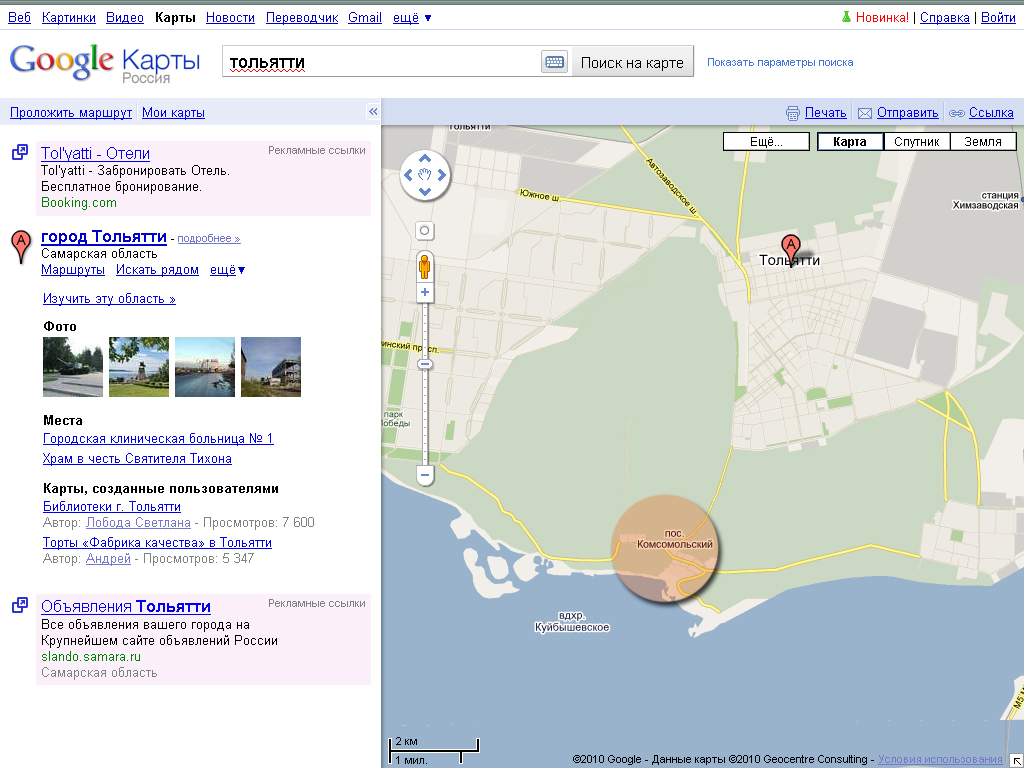Open Видео in the top bar
Image resolution: width=1024 pixels, height=768 pixels.
pos(125,18)
